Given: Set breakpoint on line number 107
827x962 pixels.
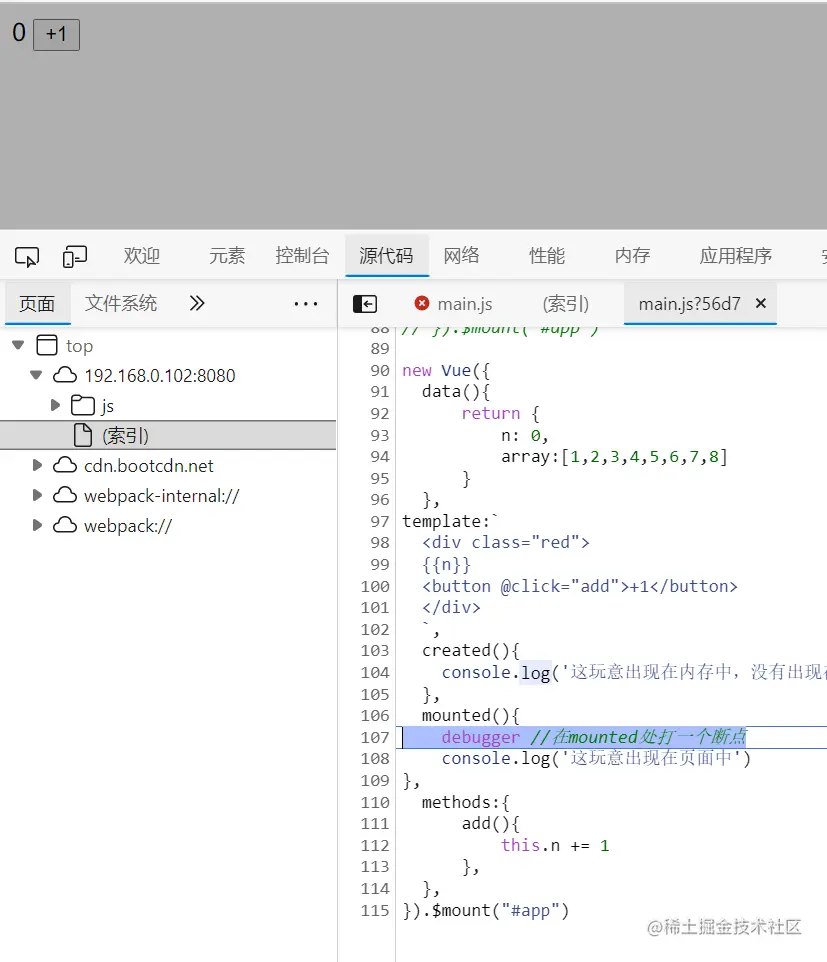Looking at the screenshot, I should tap(375, 737).
